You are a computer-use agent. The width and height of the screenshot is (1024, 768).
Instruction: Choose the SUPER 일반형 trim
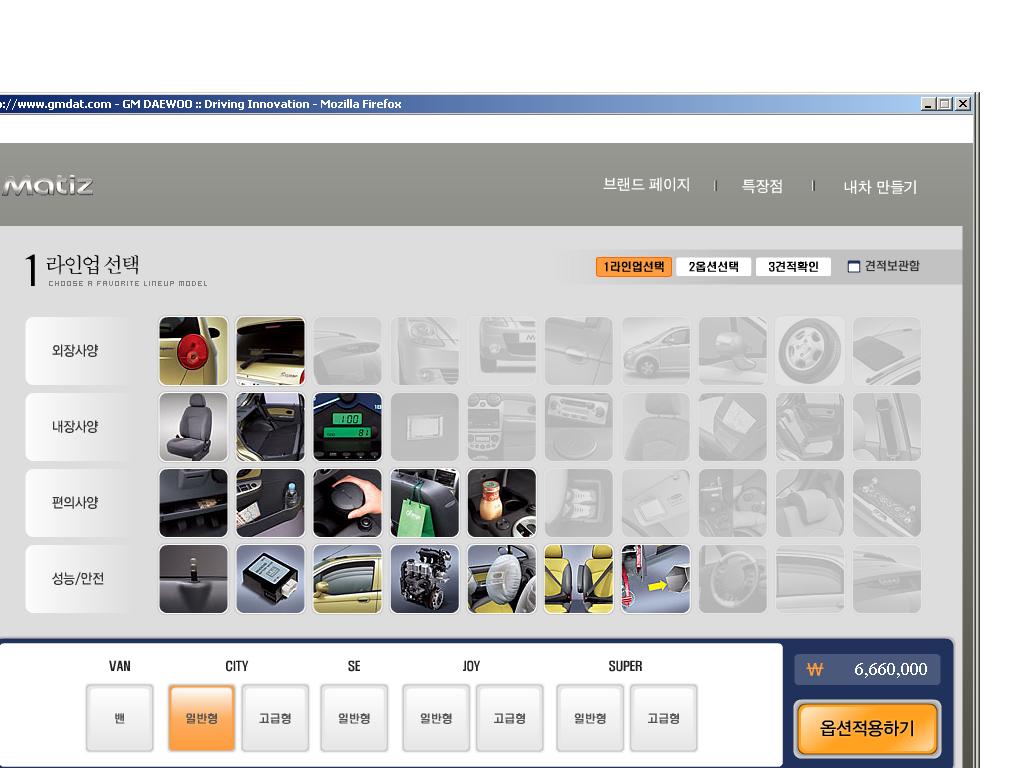(x=590, y=718)
